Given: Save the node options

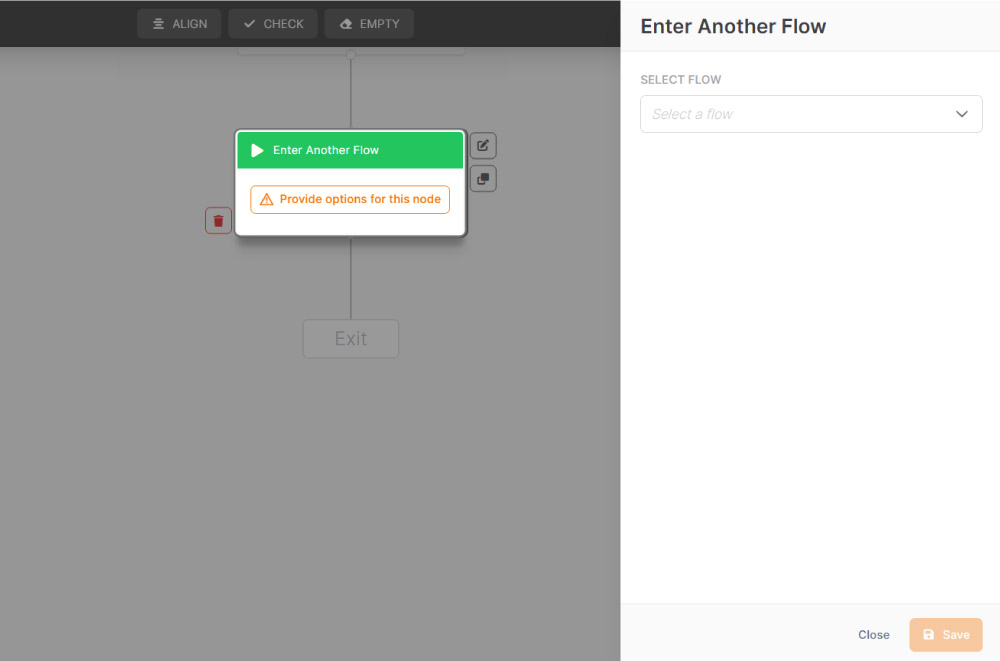Looking at the screenshot, I should pos(945,635).
